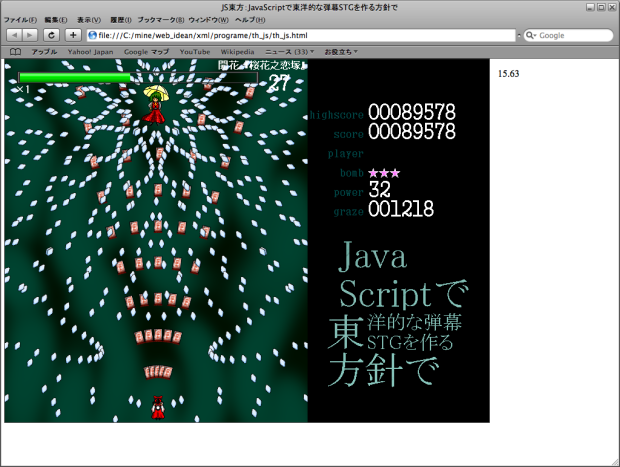Image resolution: width=620 pixels, height=467 pixels.
Task: Open the 表示(V) menu
Action: [89, 20]
